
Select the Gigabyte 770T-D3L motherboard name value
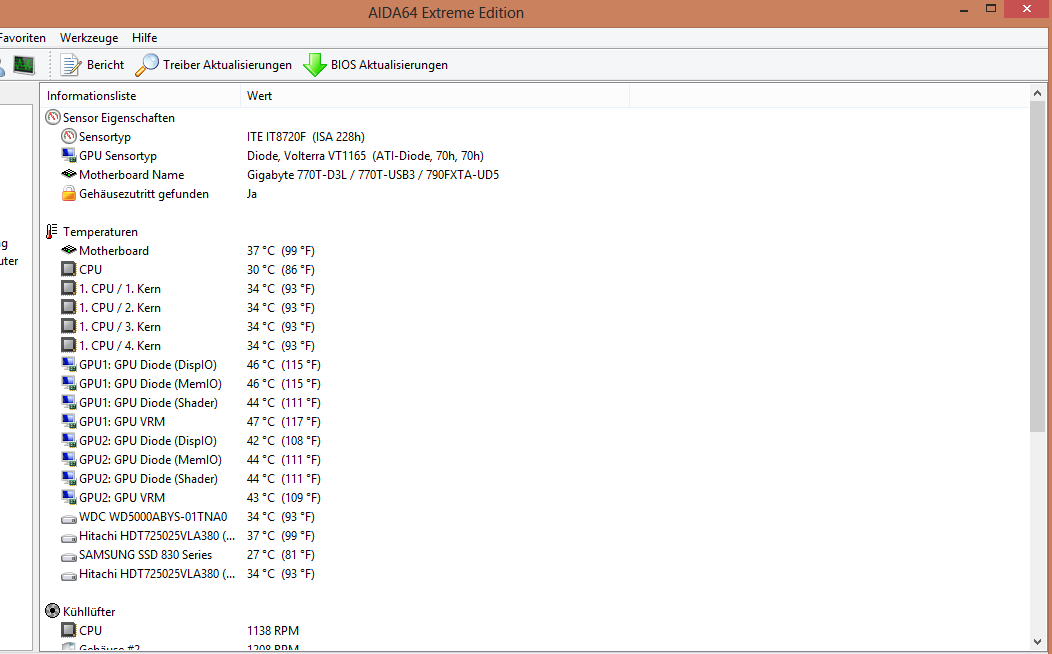click(373, 174)
